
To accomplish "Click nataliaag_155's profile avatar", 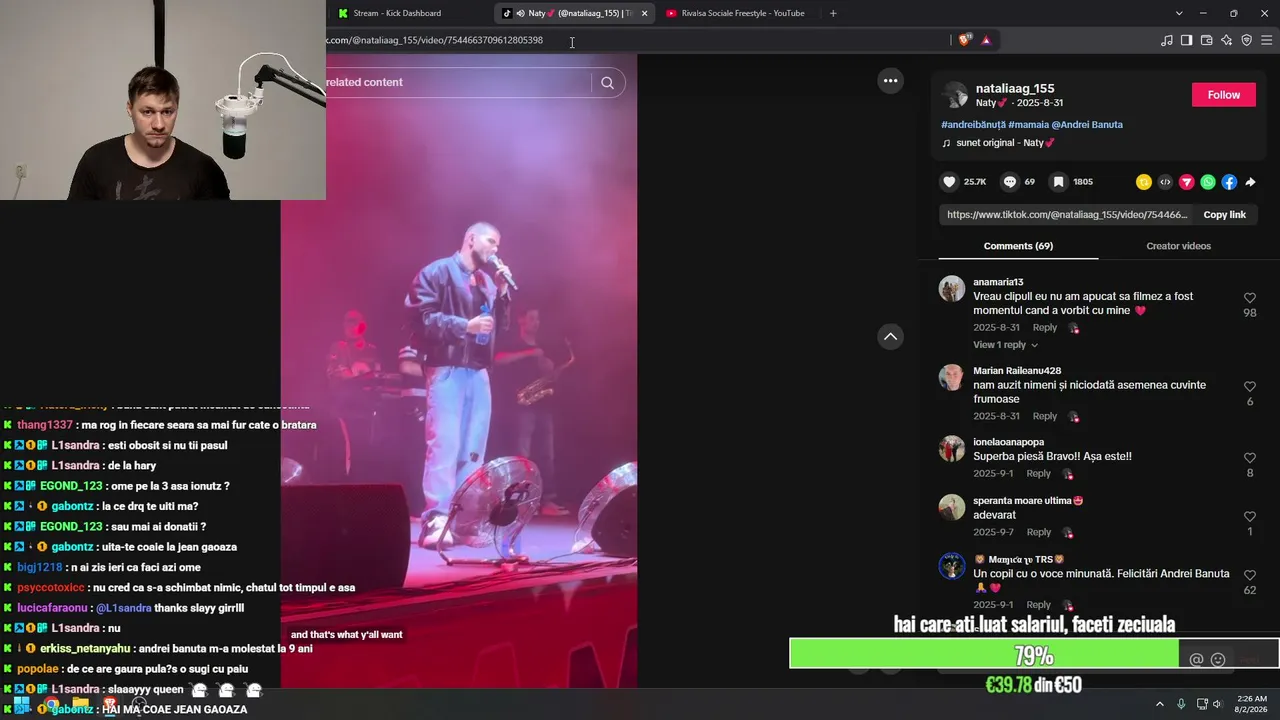I will [954, 95].
